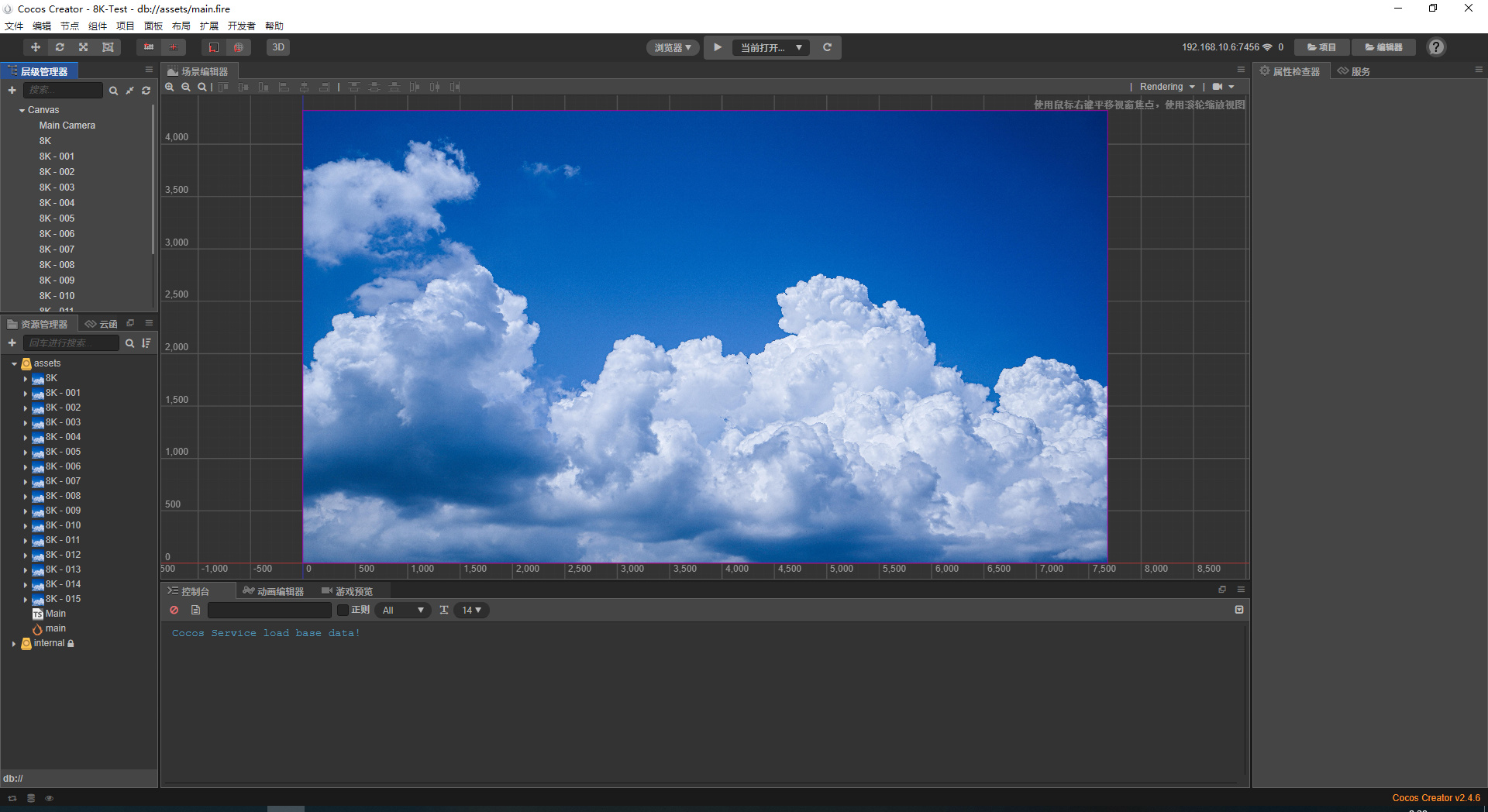Toggle collapse of identical console messages

click(x=1239, y=611)
